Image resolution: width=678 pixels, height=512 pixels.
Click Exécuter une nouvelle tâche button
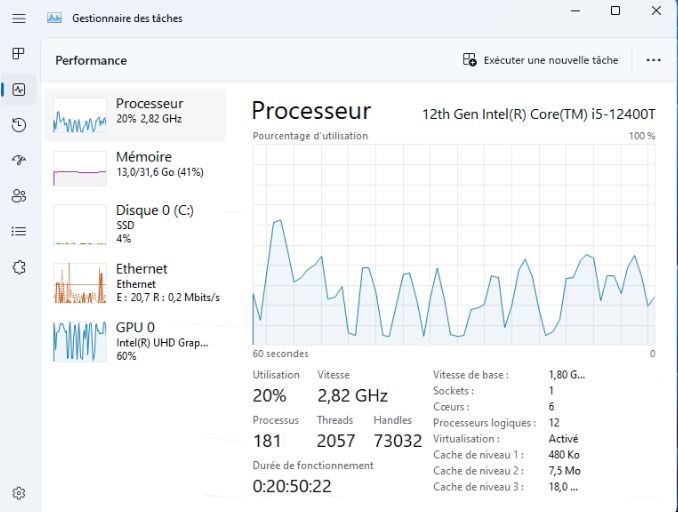(541, 60)
